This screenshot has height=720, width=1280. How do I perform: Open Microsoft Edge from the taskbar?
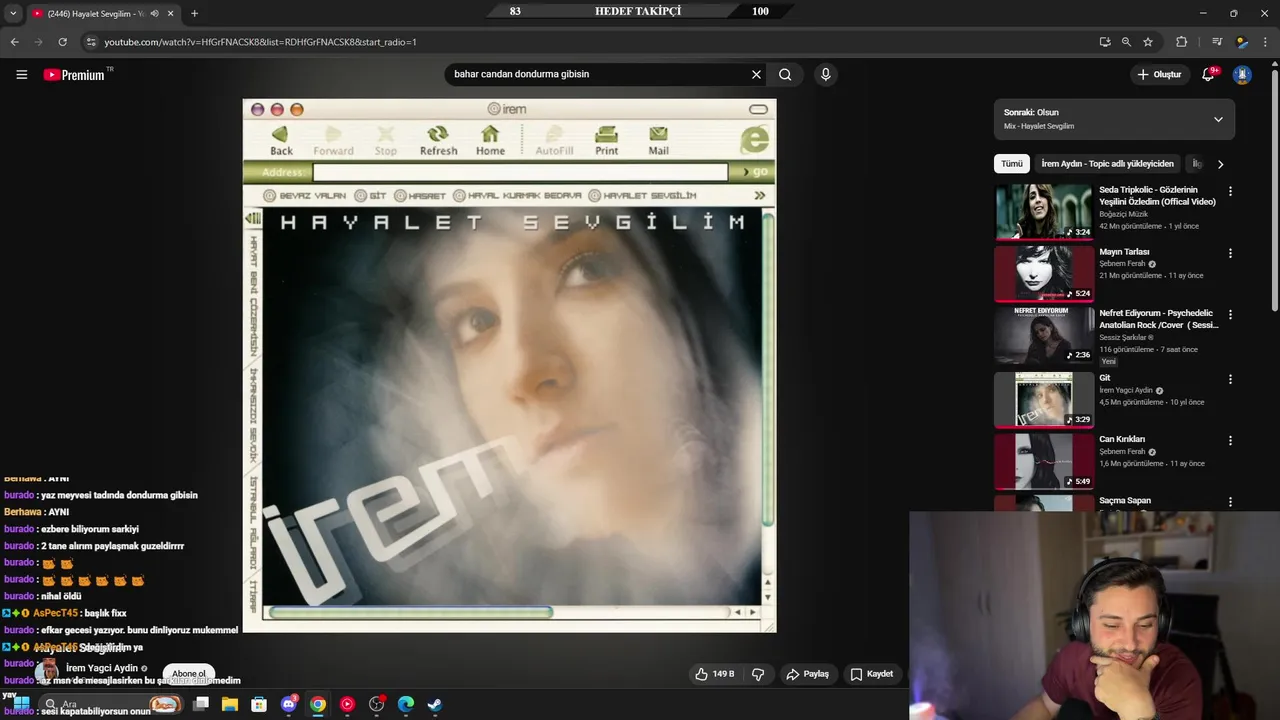(x=406, y=704)
